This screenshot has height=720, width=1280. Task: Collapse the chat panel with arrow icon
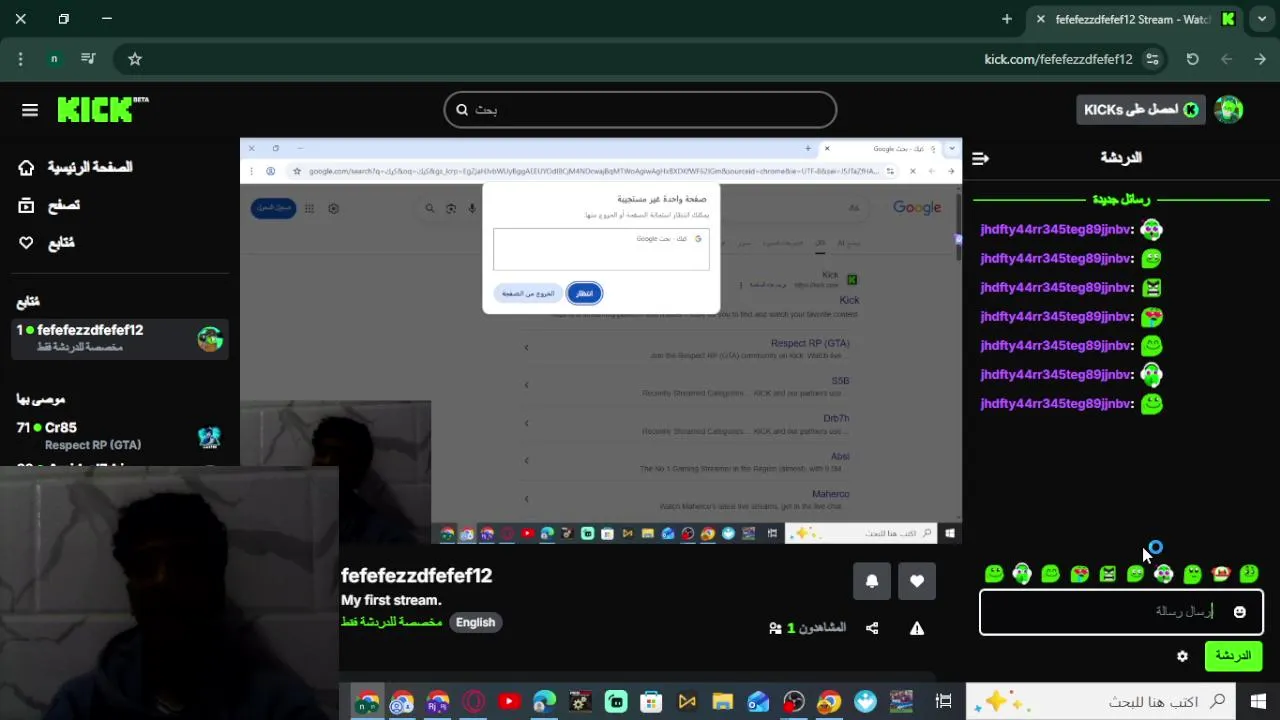980,158
